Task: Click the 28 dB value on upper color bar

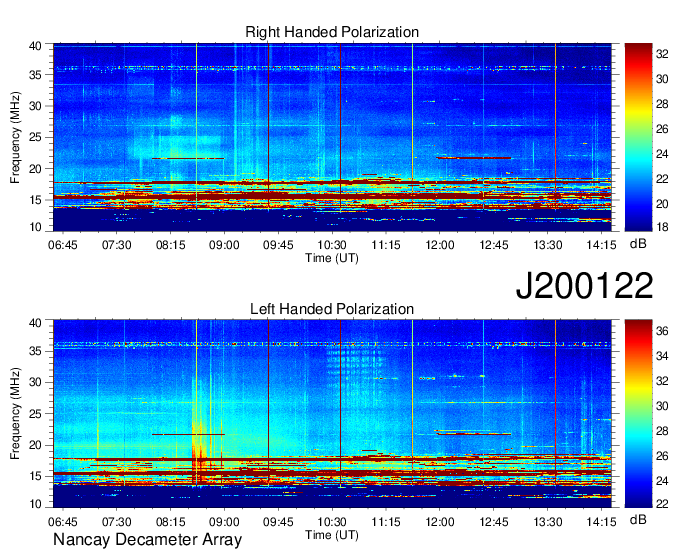Action: (x=662, y=104)
